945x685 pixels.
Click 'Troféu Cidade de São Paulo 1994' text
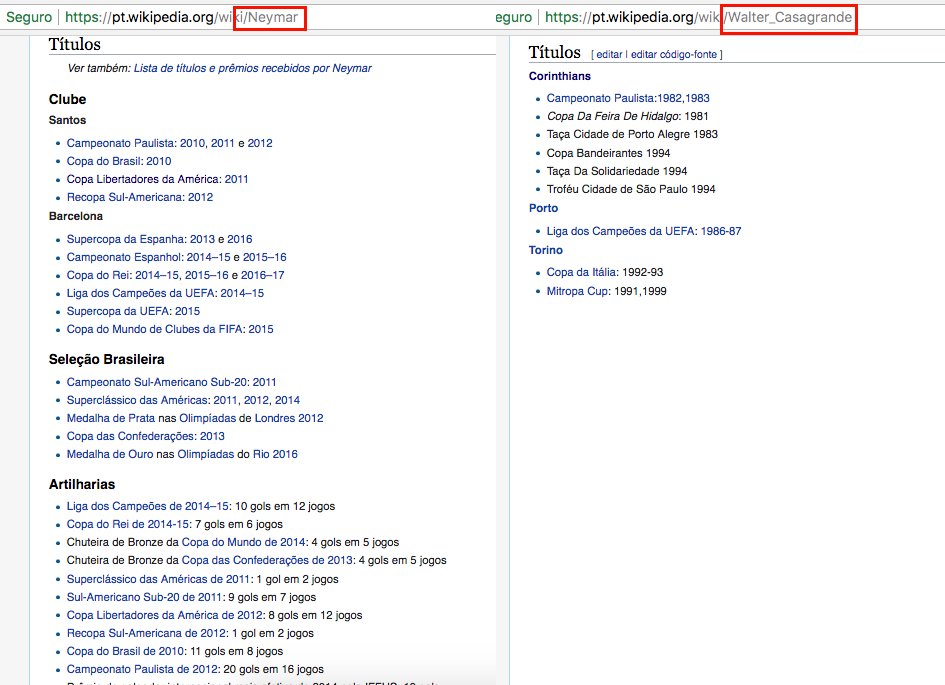pyautogui.click(x=631, y=189)
